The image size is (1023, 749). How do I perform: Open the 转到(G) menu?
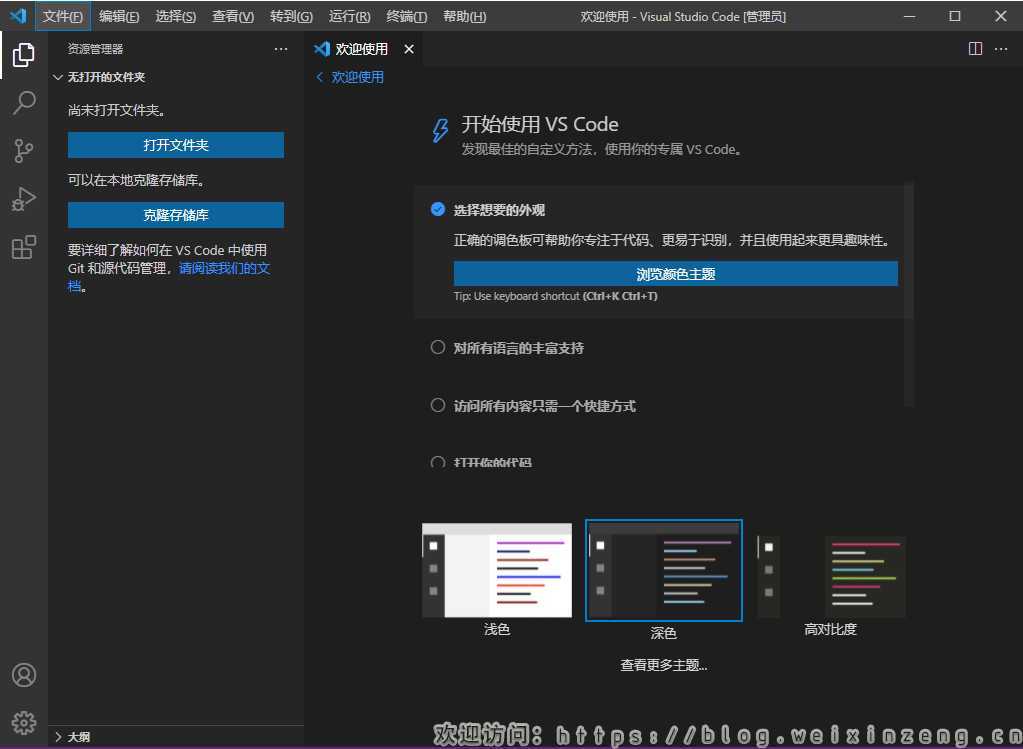(291, 16)
